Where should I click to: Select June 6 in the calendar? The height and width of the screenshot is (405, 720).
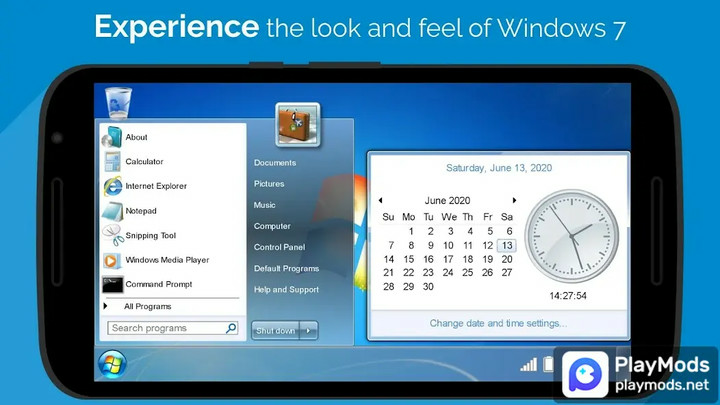[509, 231]
